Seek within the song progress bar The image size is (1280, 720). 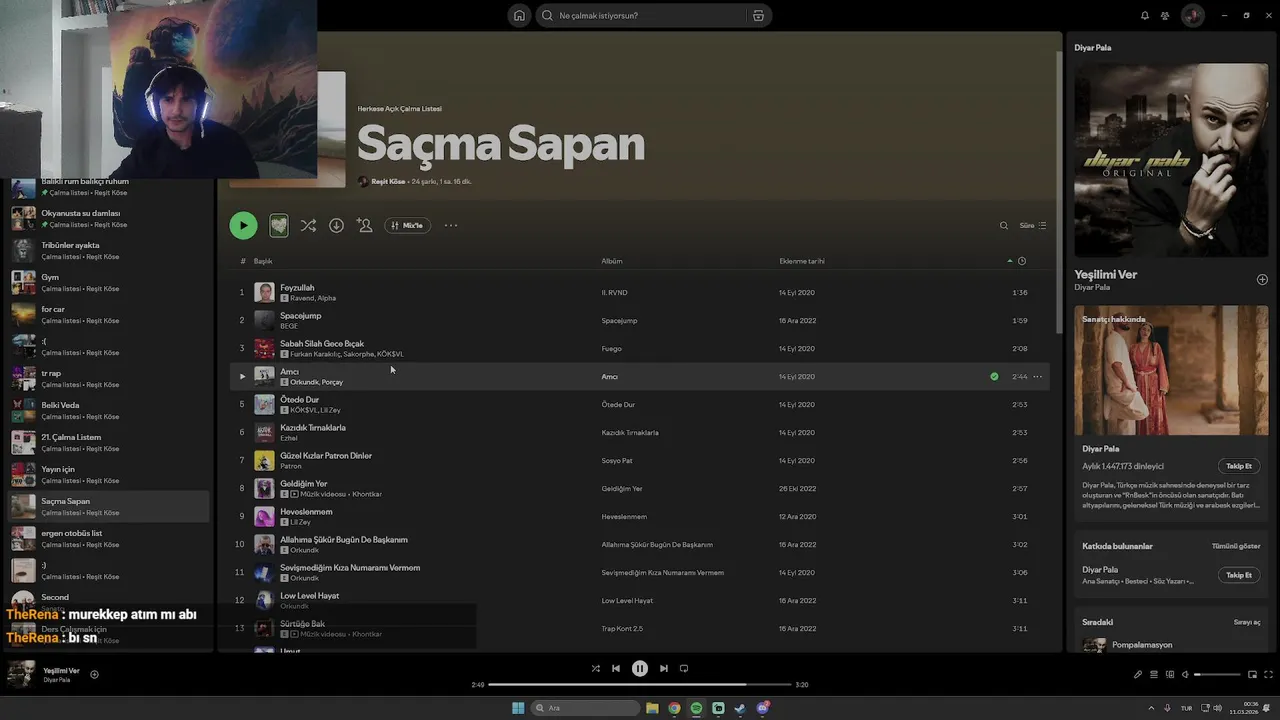click(x=640, y=685)
